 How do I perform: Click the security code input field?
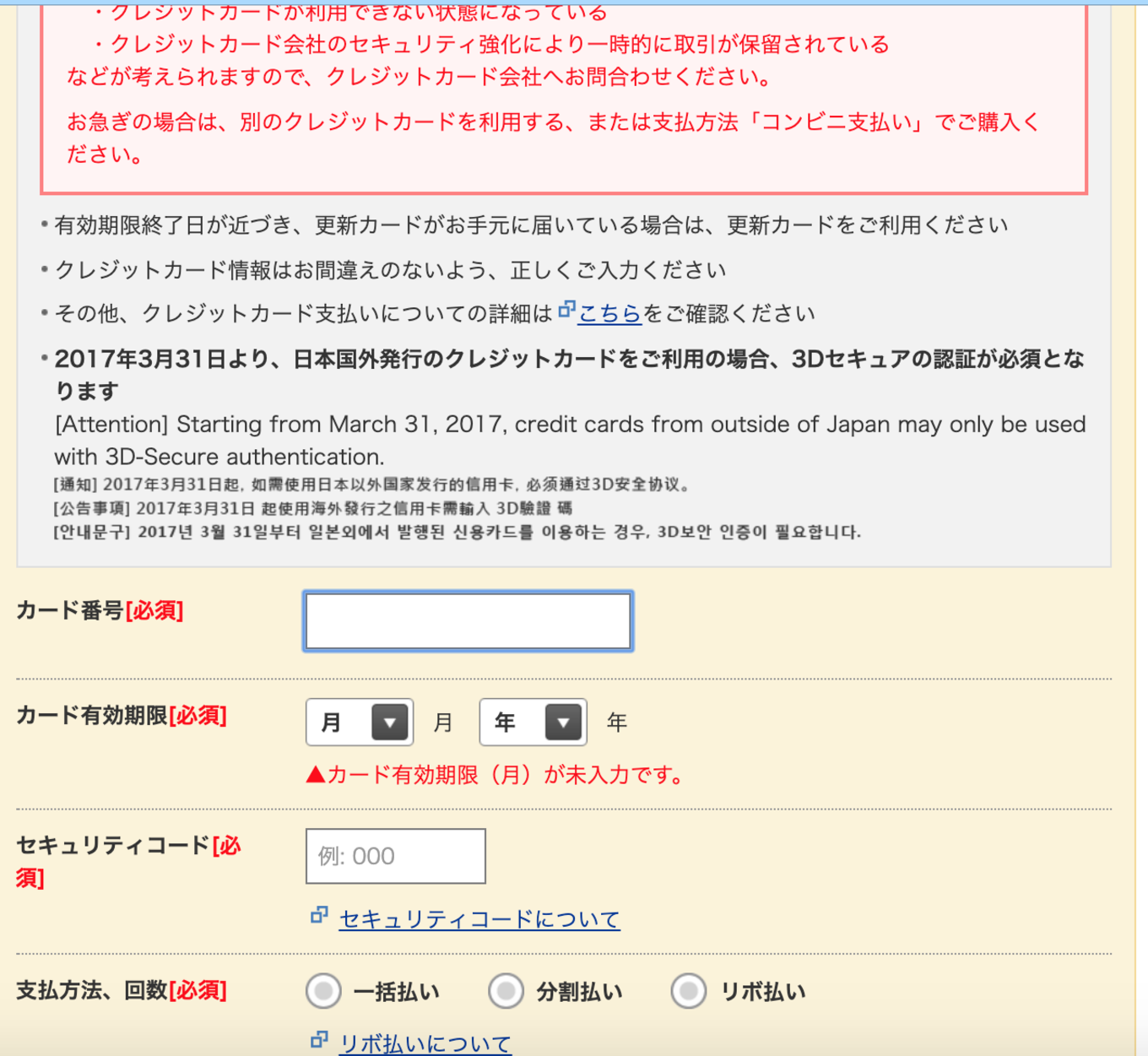click(x=395, y=856)
